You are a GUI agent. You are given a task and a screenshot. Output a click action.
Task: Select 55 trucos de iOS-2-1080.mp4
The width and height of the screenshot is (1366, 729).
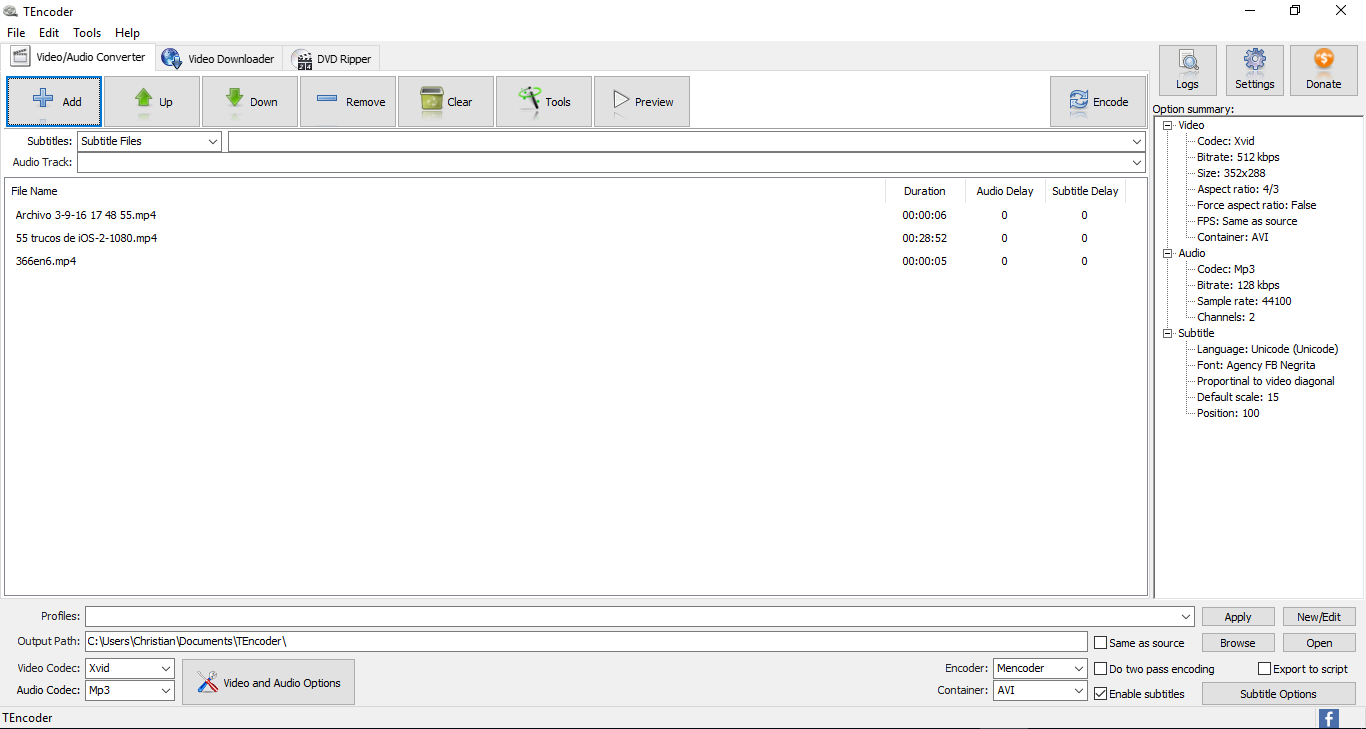[86, 238]
